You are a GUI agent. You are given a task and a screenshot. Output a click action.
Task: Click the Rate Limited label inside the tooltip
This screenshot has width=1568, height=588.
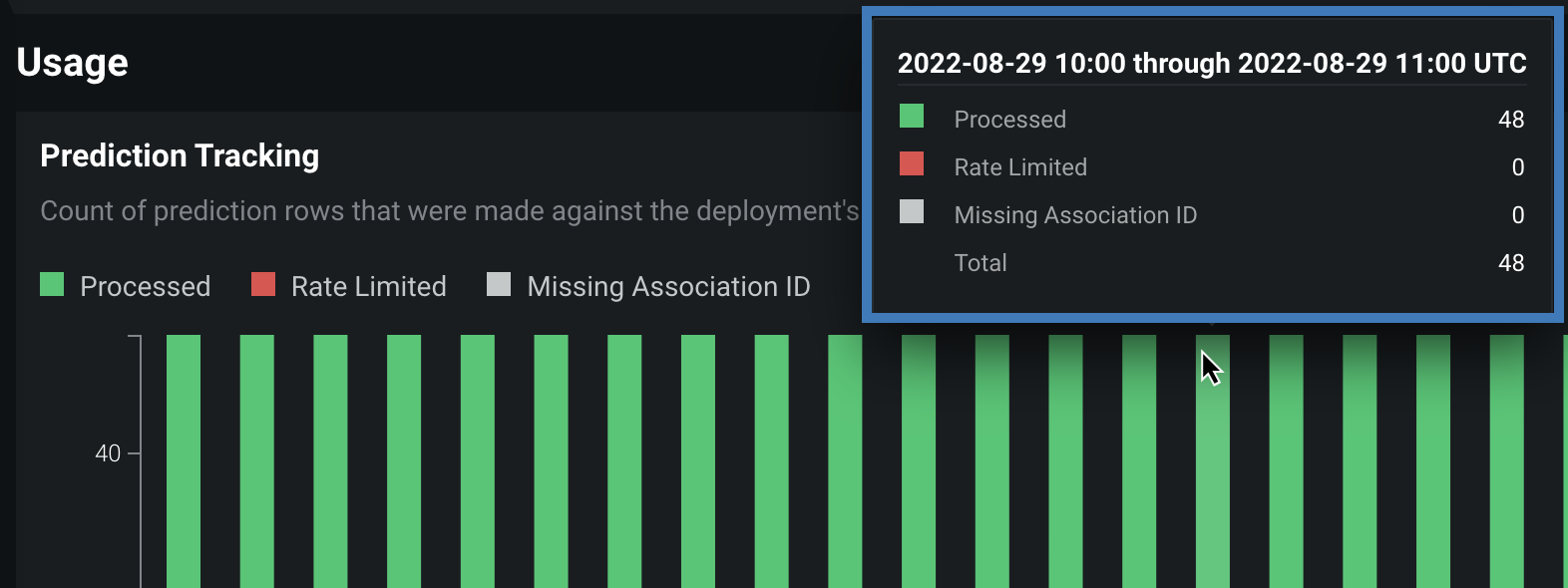click(x=1020, y=167)
